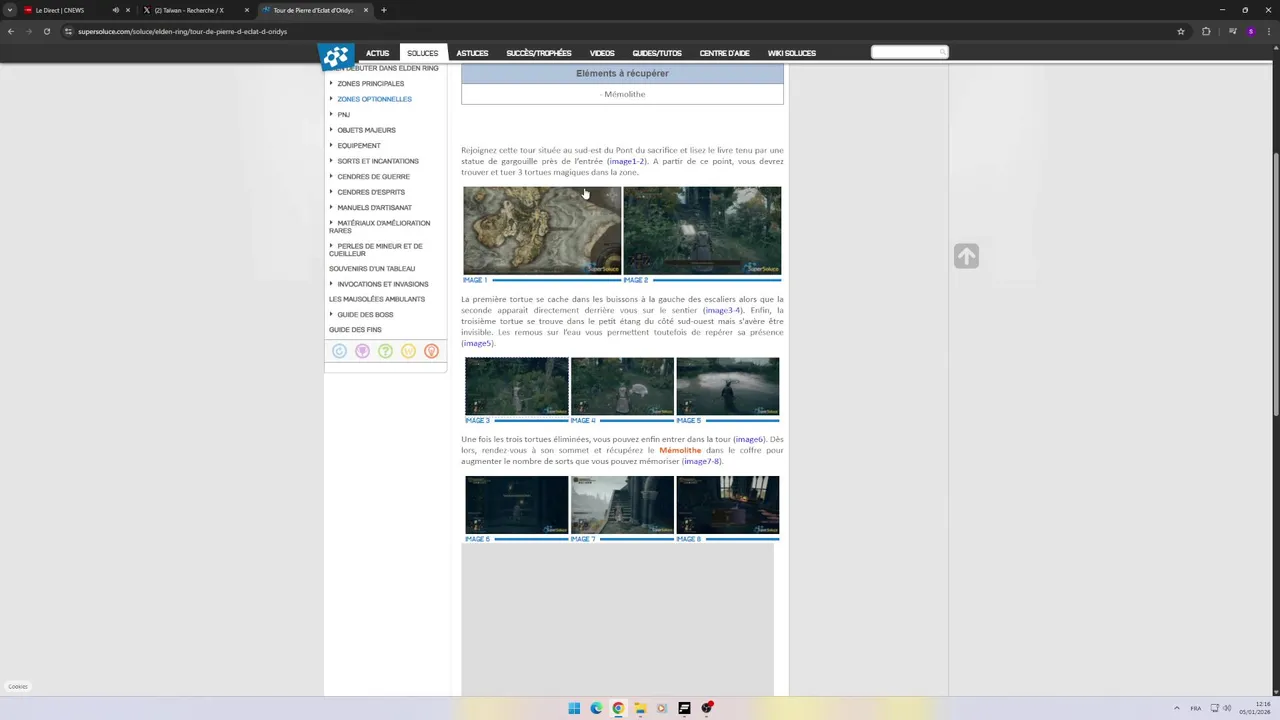
Task: Follow the image3-4 link in the text
Action: 723,310
